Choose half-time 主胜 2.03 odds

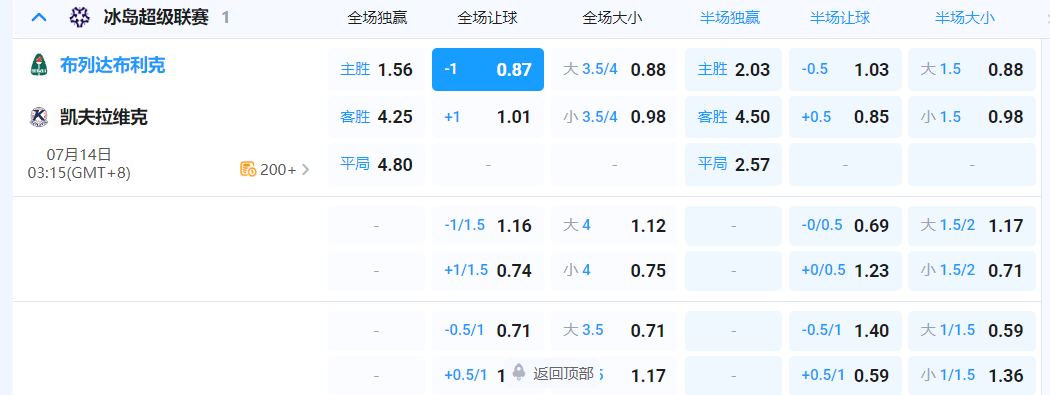(x=733, y=70)
